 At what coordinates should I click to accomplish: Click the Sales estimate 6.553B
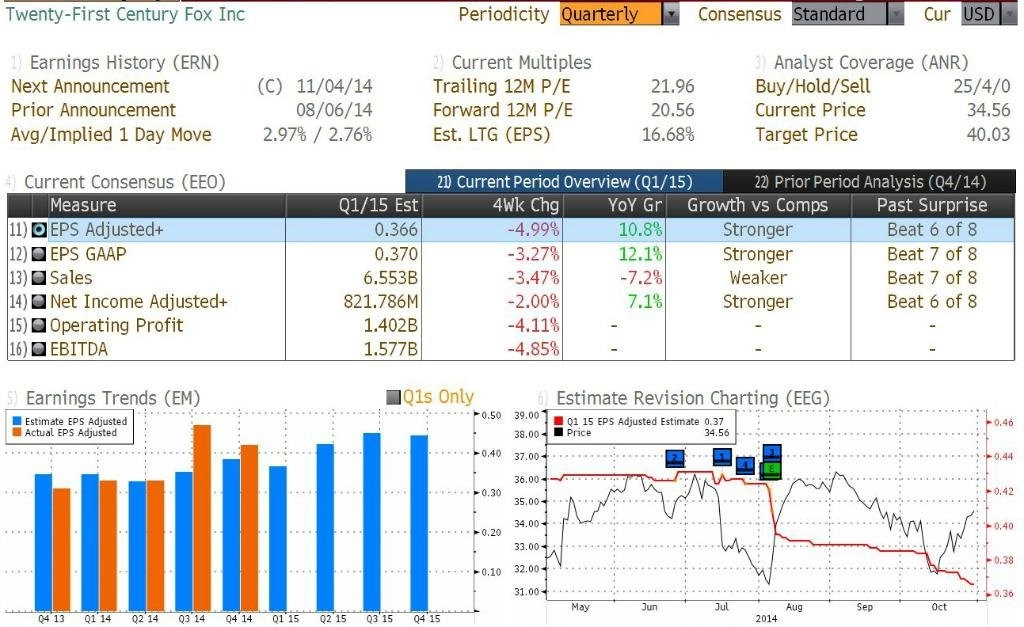click(x=391, y=278)
